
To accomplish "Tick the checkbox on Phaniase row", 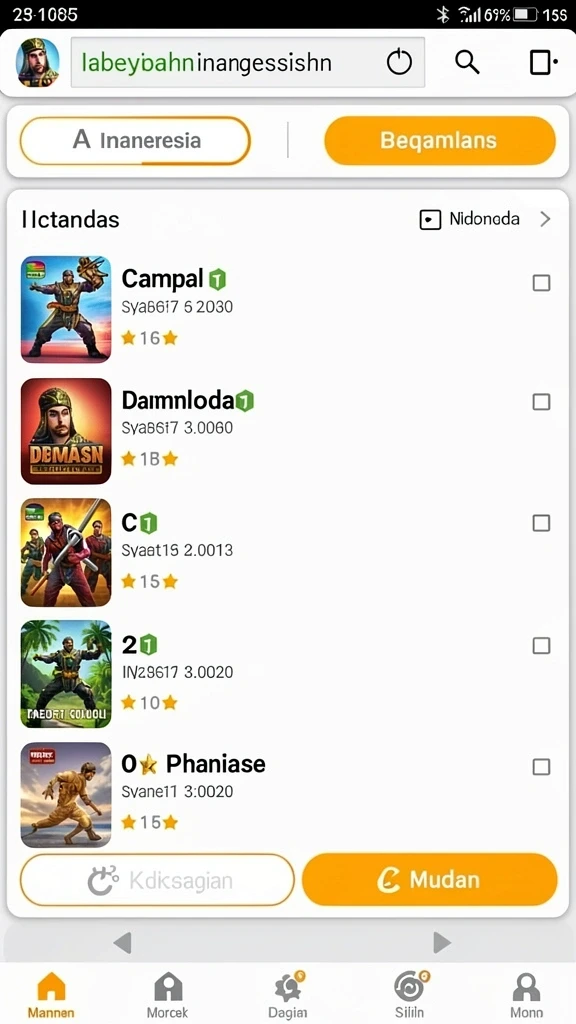I will click(x=541, y=767).
